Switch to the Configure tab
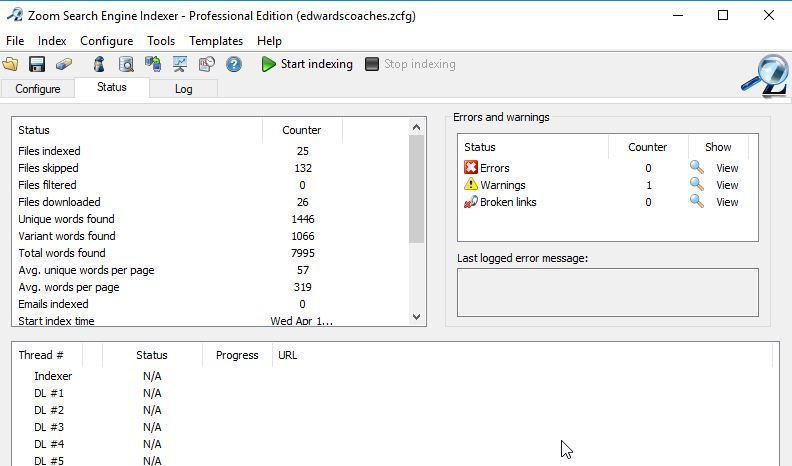This screenshot has height=466, width=792. [x=37, y=88]
